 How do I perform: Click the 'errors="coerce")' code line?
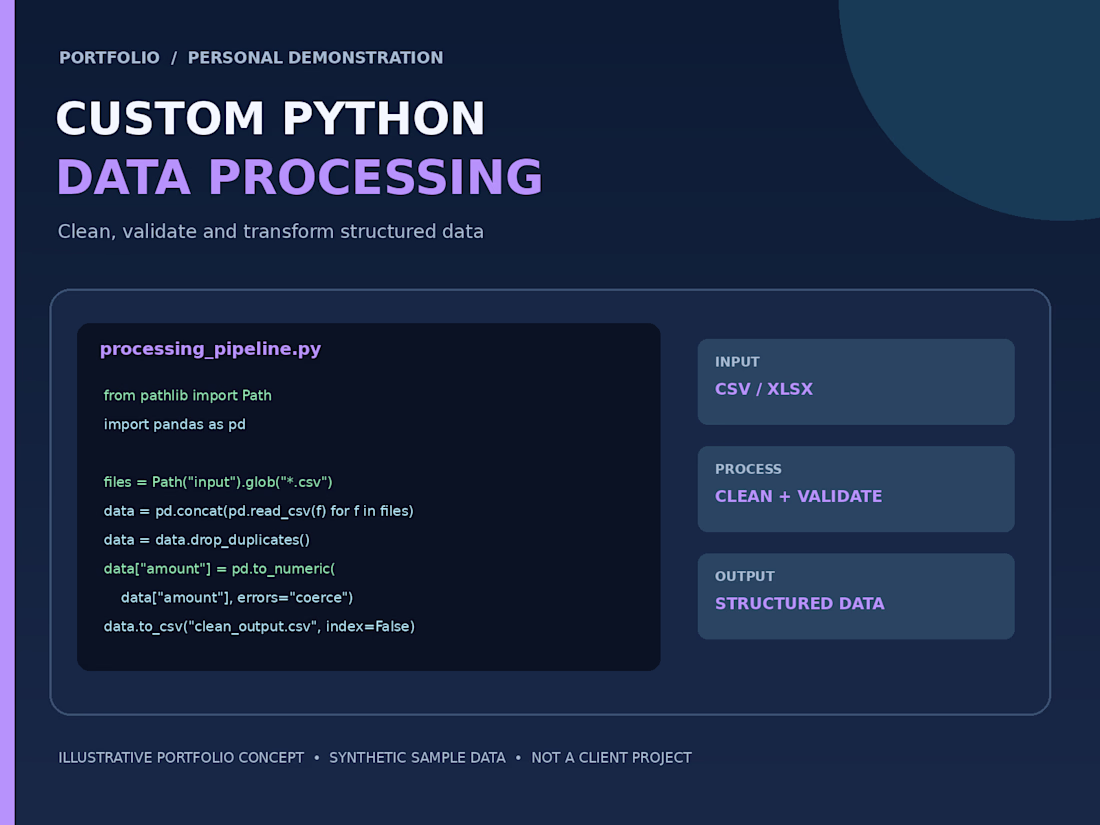click(x=237, y=597)
